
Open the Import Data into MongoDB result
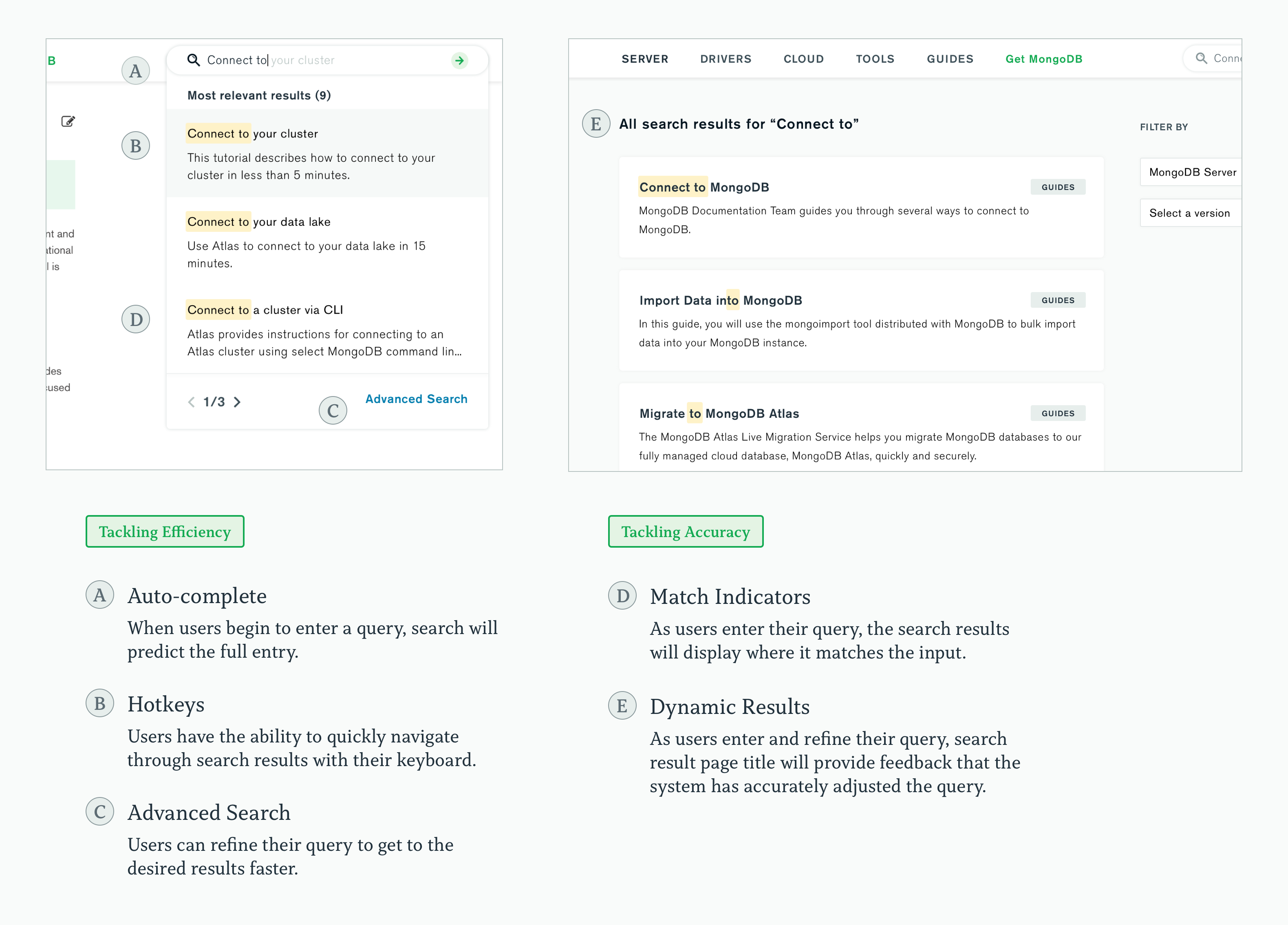(x=720, y=300)
